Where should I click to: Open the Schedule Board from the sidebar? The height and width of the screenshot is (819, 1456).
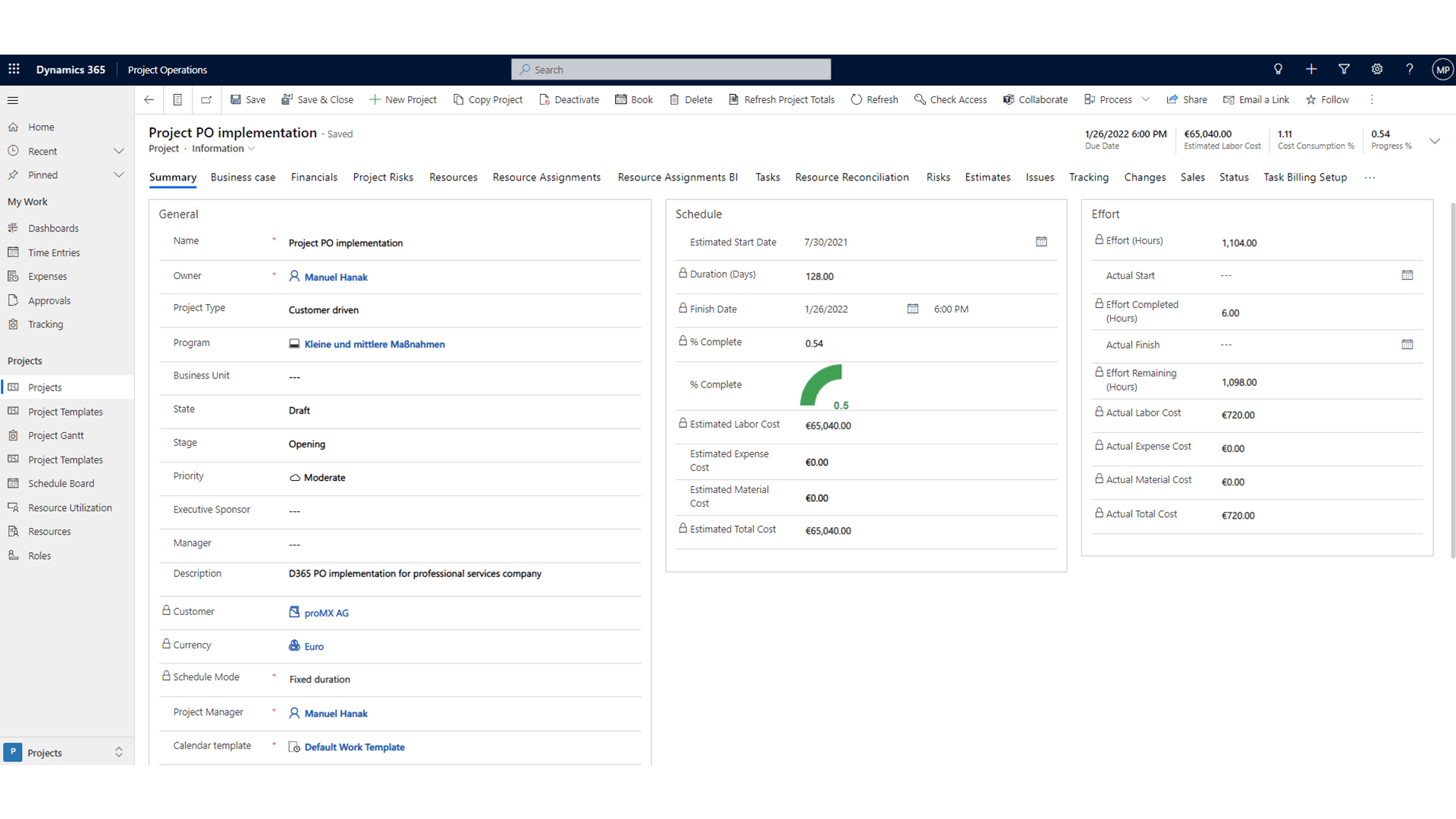(60, 483)
